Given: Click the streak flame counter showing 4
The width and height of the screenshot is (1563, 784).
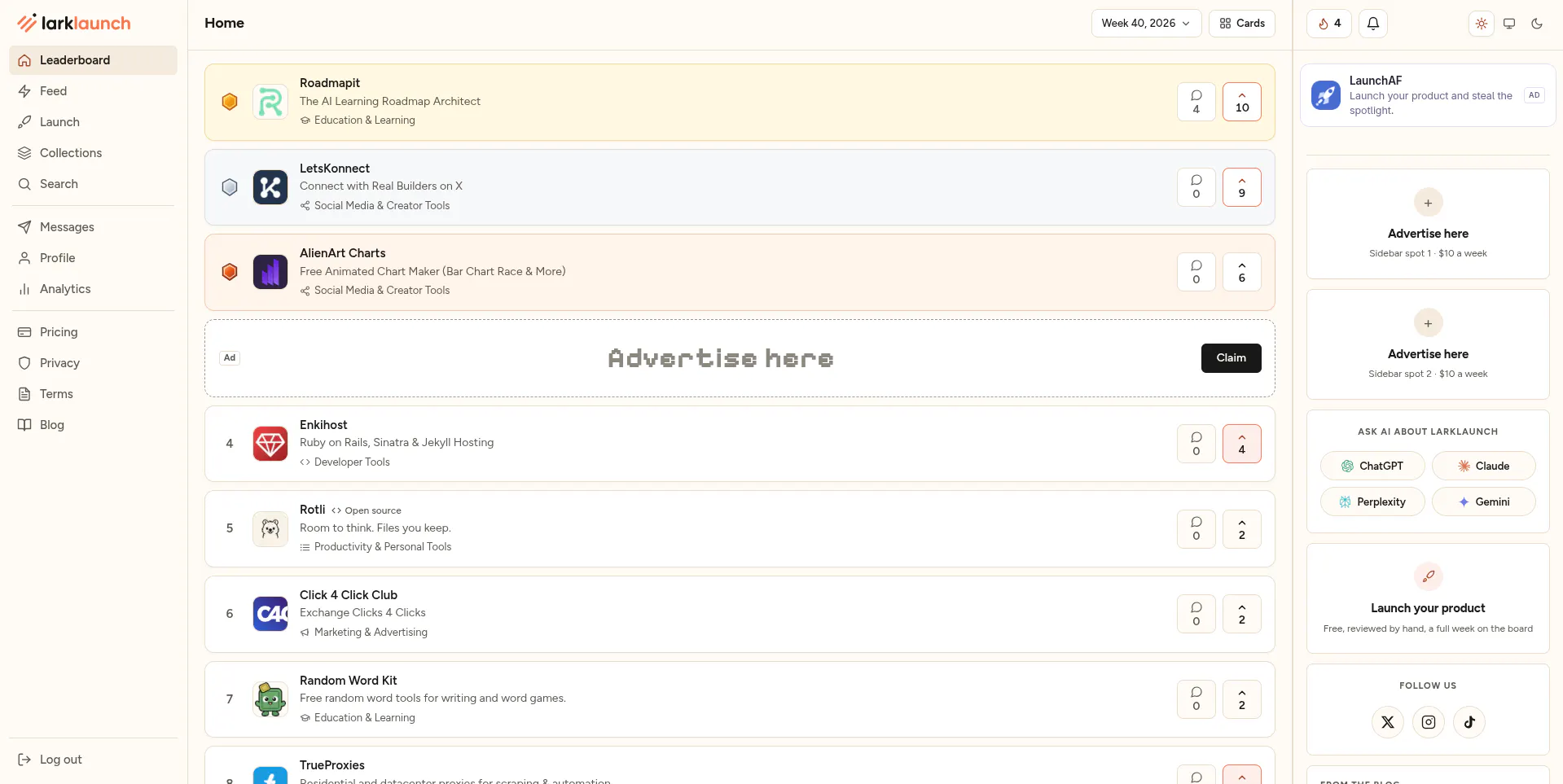Looking at the screenshot, I should [1328, 24].
